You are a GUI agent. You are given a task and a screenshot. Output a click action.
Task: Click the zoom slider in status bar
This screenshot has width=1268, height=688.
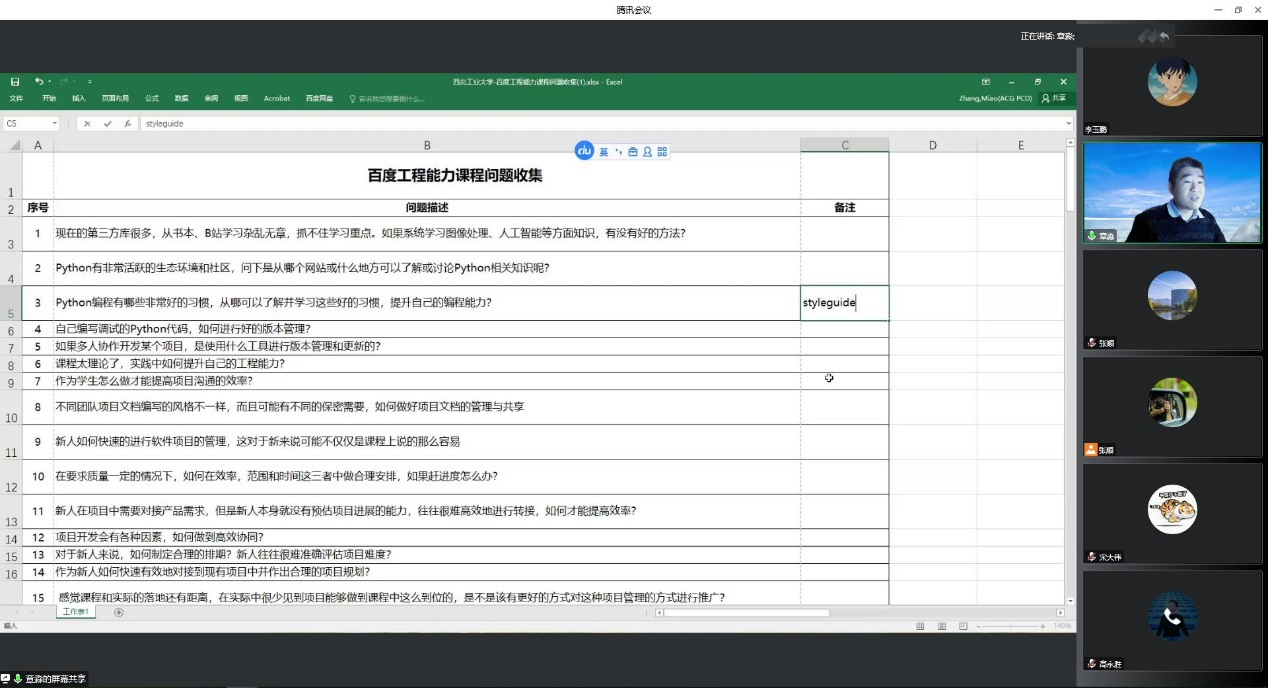click(1010, 626)
